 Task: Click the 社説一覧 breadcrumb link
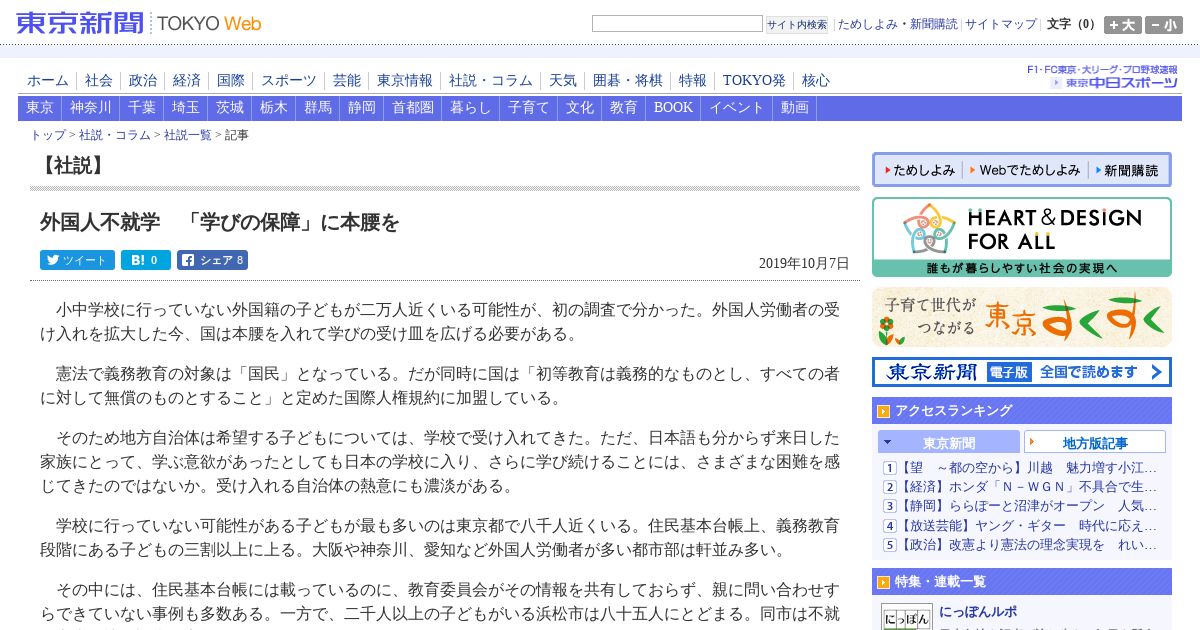point(188,135)
